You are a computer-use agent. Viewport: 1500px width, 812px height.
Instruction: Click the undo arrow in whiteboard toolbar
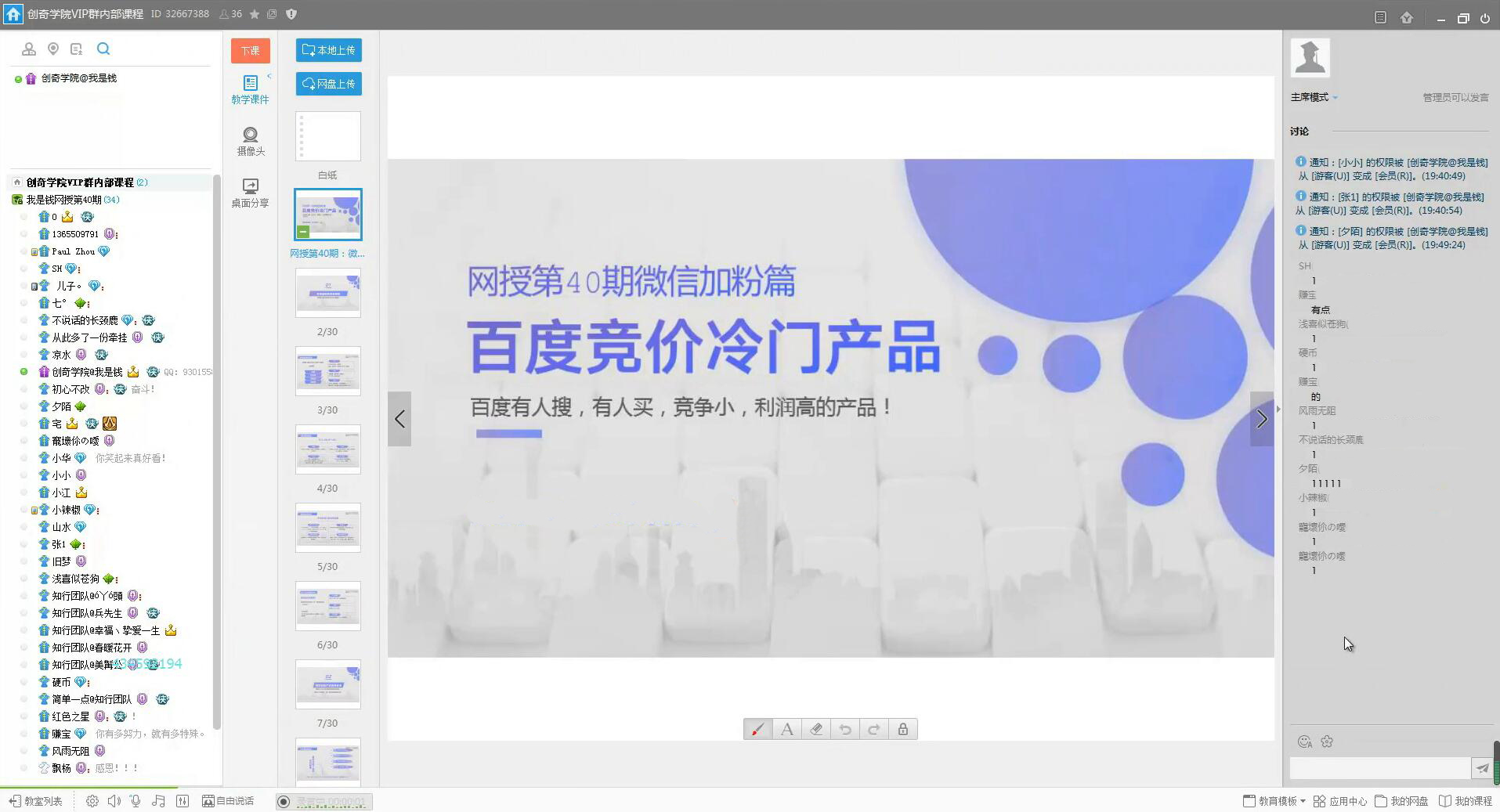click(x=845, y=729)
